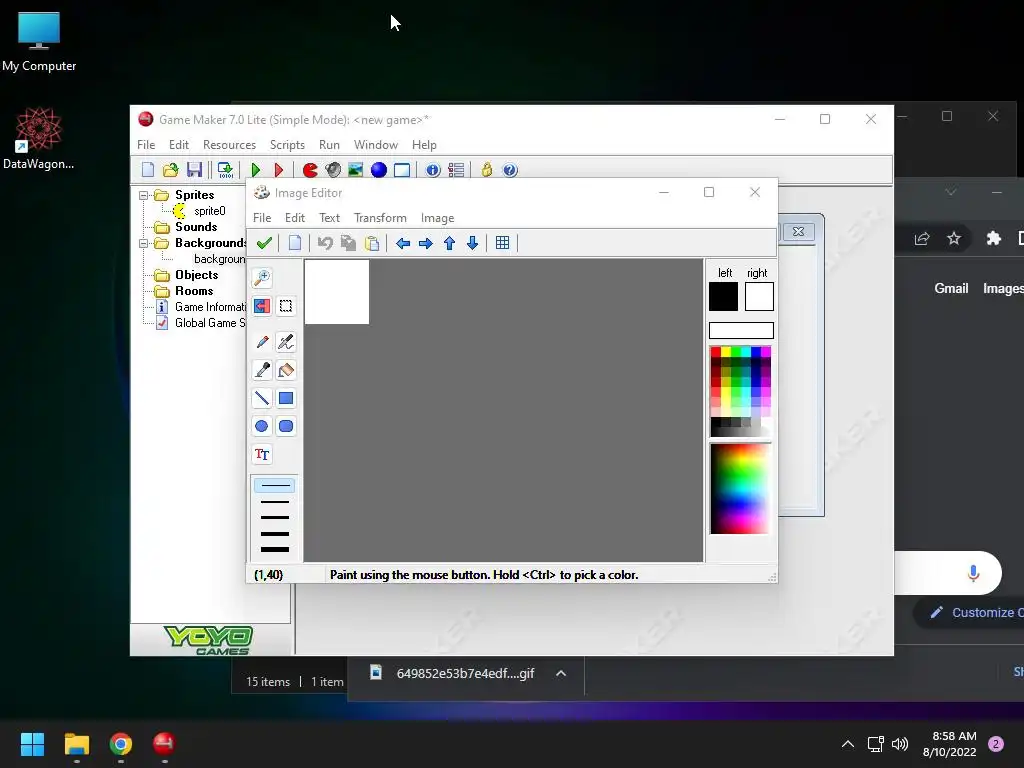Shift image down with down arrow
The width and height of the screenshot is (1024, 768).
click(472, 243)
